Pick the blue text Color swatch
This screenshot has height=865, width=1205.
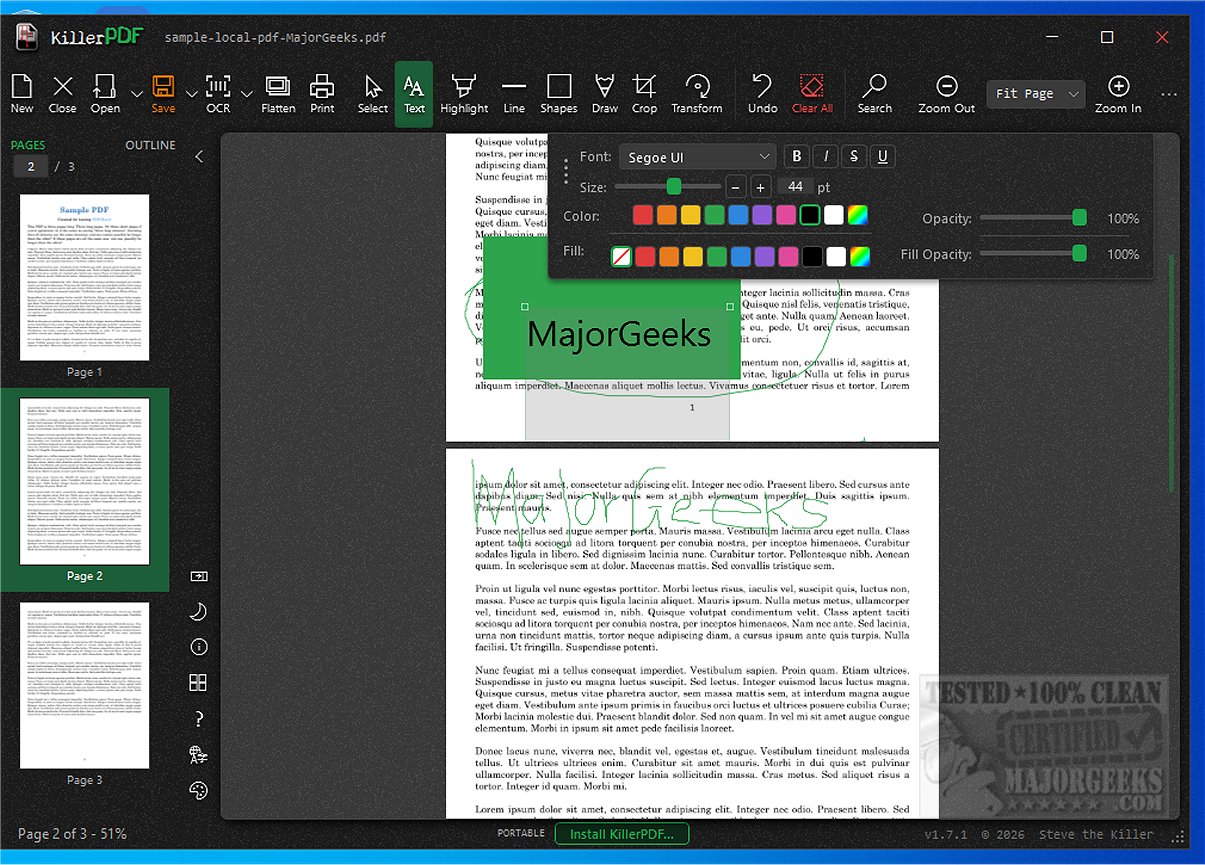point(738,215)
